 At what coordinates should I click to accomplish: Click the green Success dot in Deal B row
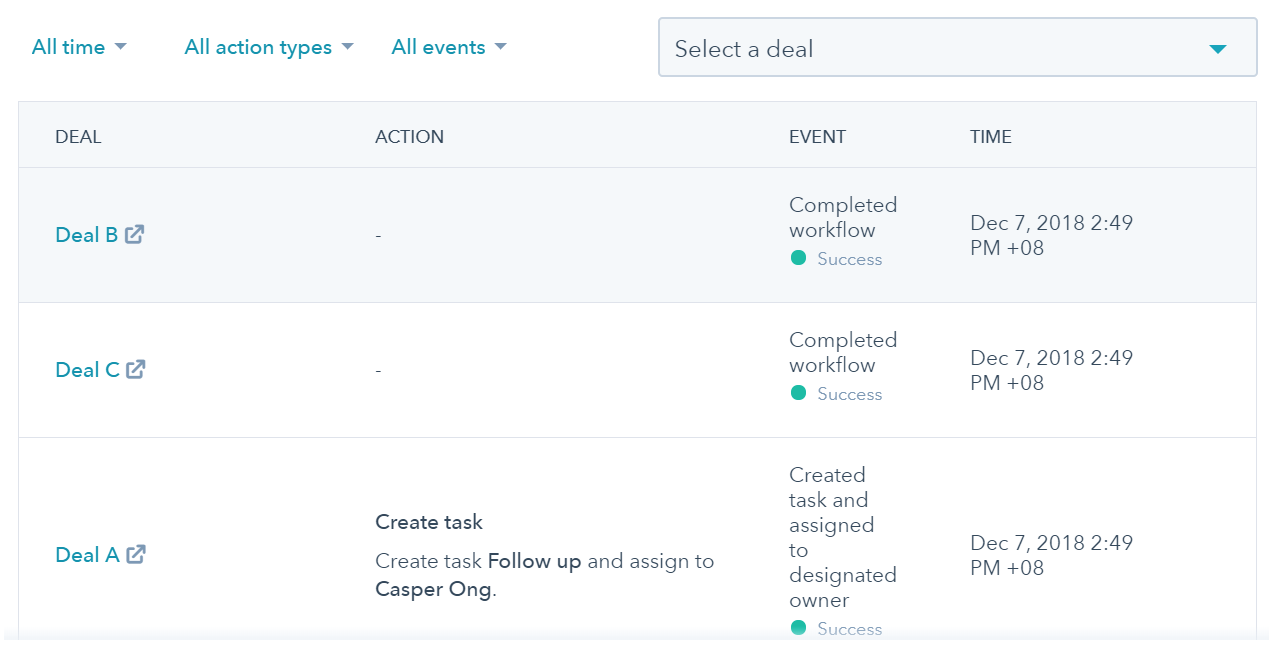798,258
